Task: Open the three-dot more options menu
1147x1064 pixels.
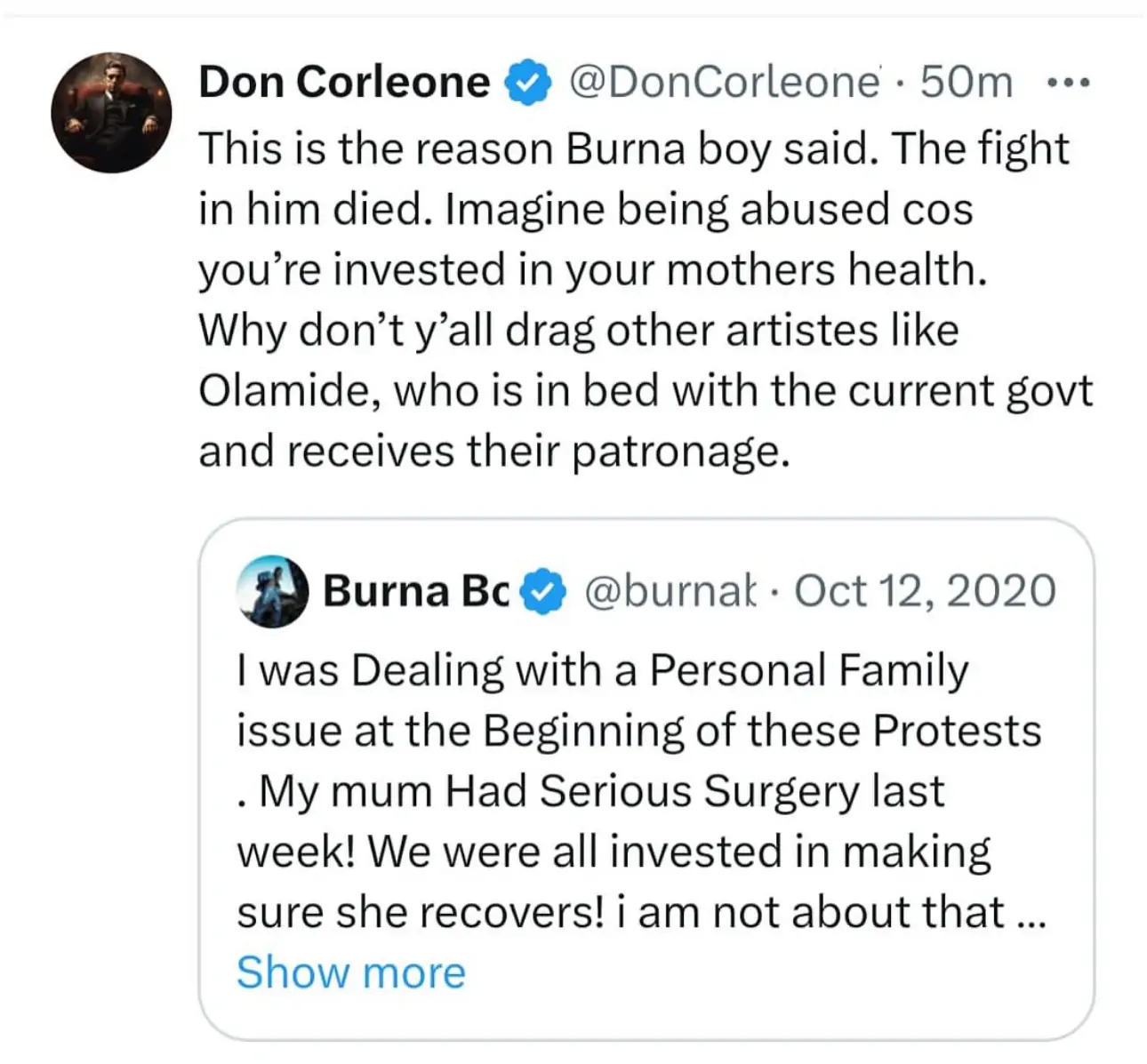Action: point(1068,83)
